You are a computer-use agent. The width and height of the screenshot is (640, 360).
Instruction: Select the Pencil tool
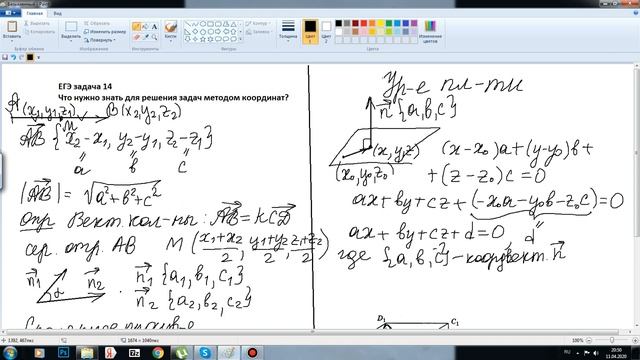pos(137,27)
